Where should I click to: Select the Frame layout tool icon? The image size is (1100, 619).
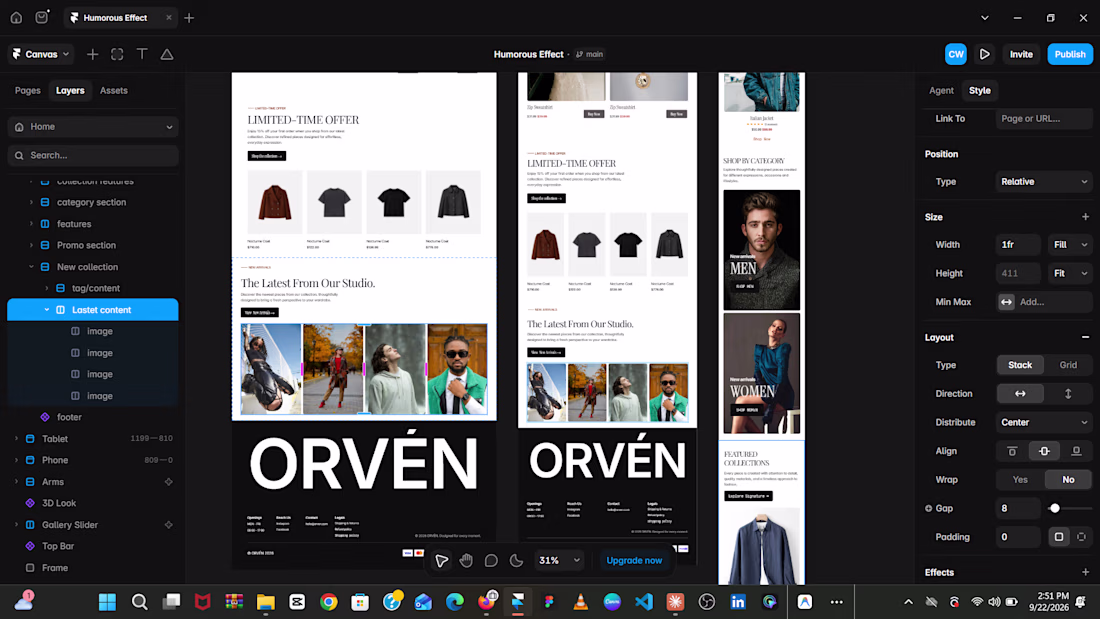(x=117, y=54)
